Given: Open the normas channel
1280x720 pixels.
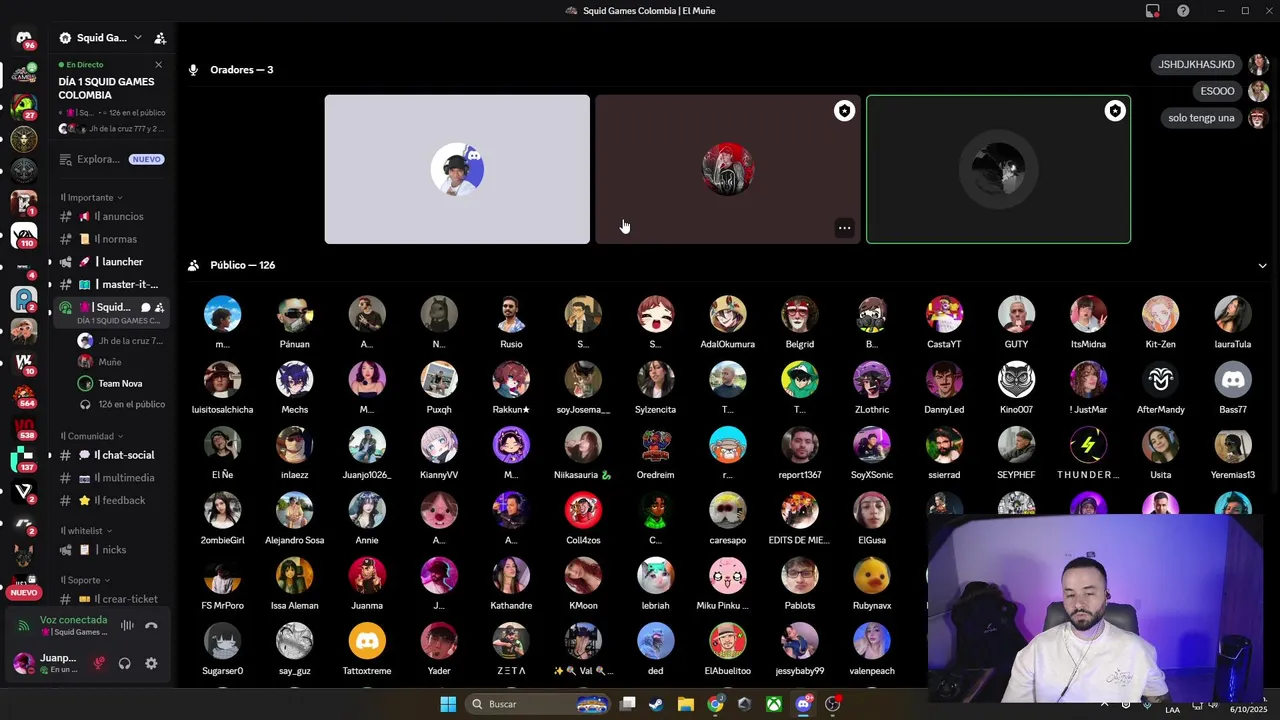Looking at the screenshot, I should (x=111, y=239).
